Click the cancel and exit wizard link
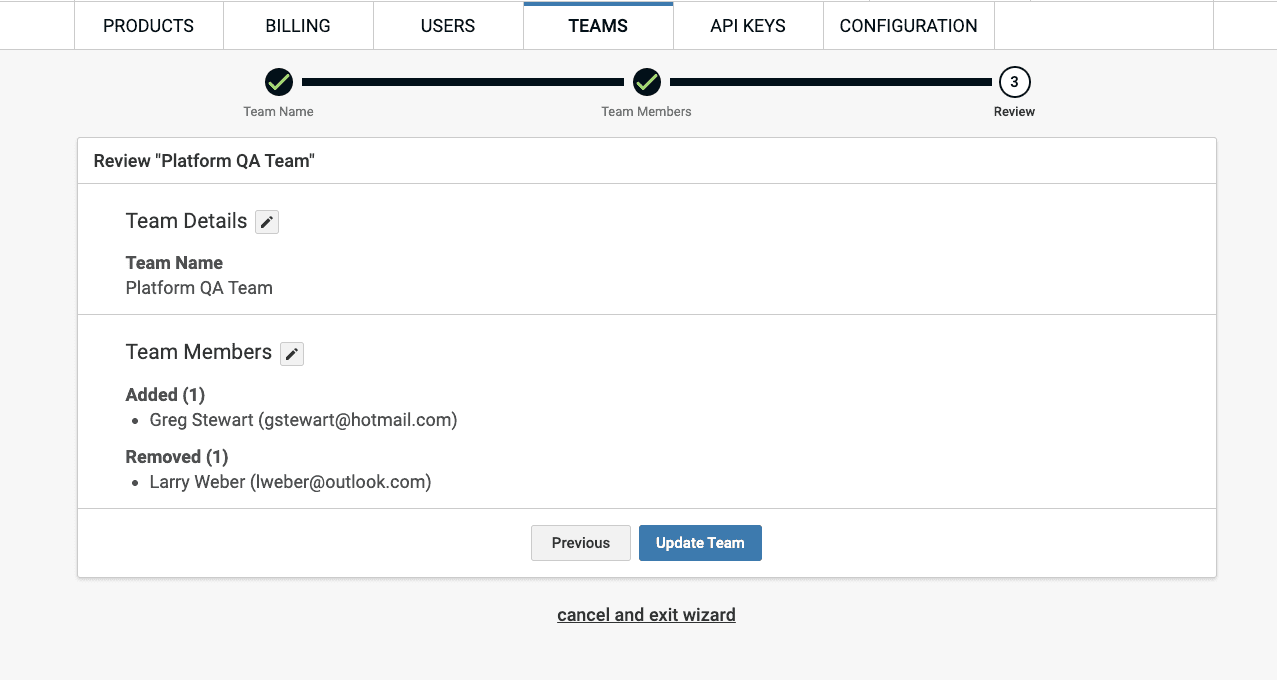1277x680 pixels. pos(646,615)
